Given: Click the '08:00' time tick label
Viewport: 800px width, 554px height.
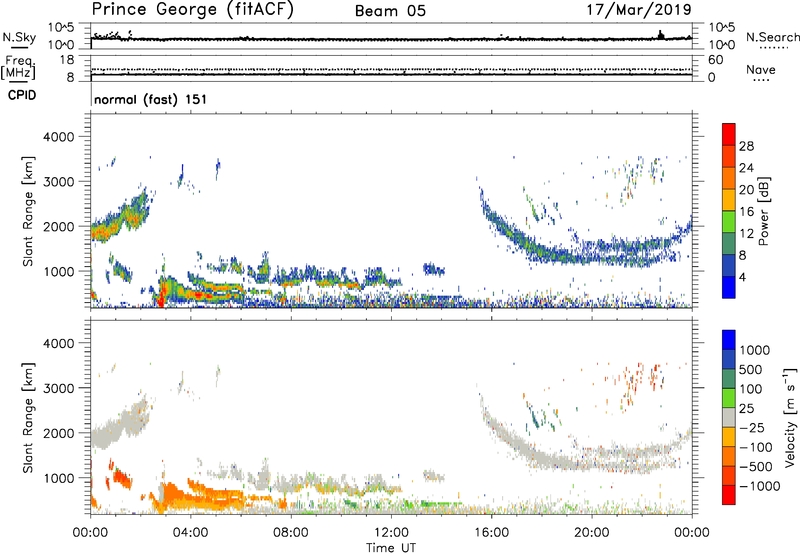Looking at the screenshot, I should click(291, 533).
